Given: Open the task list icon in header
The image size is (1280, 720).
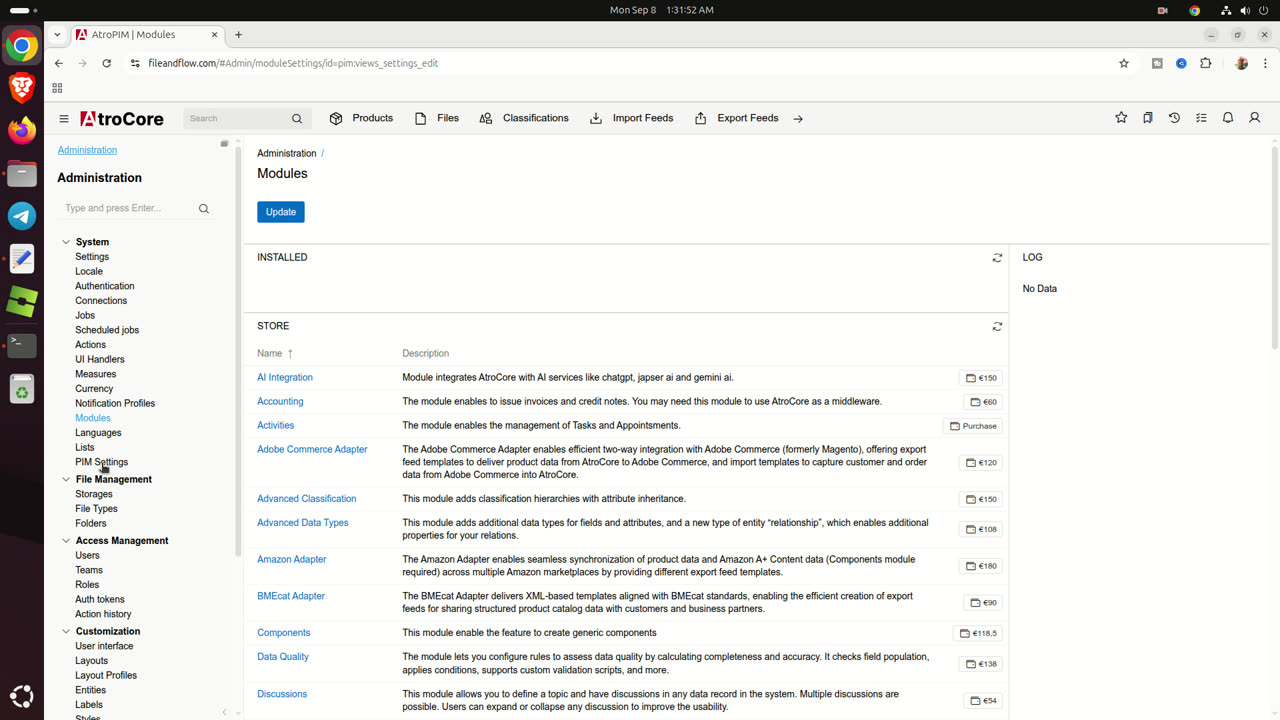Looking at the screenshot, I should tap(1201, 118).
